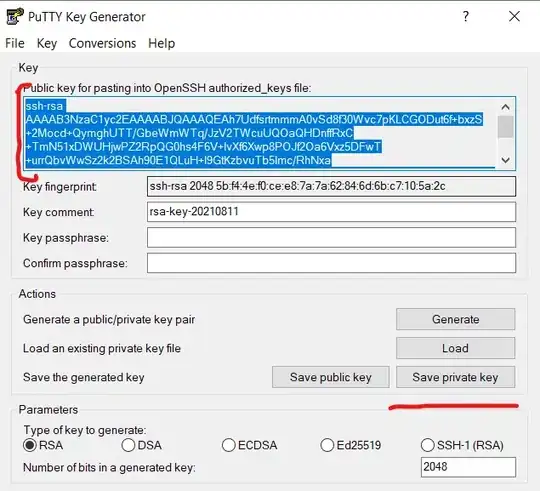
Task: Click the number of bits field
Action: [x=468, y=467]
